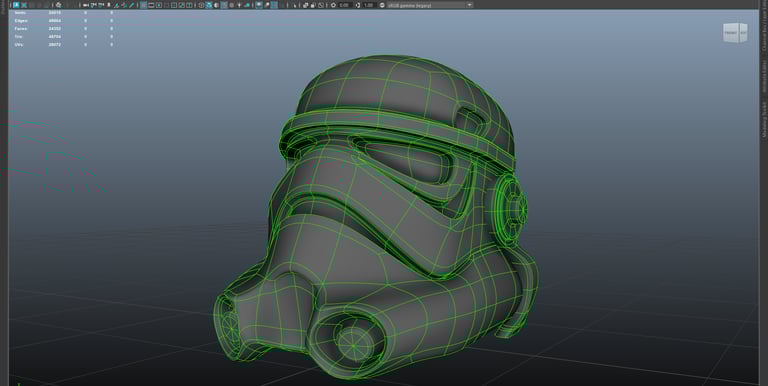768x386 pixels.
Task: Click the Use All Lights icon
Action: [240, 5]
